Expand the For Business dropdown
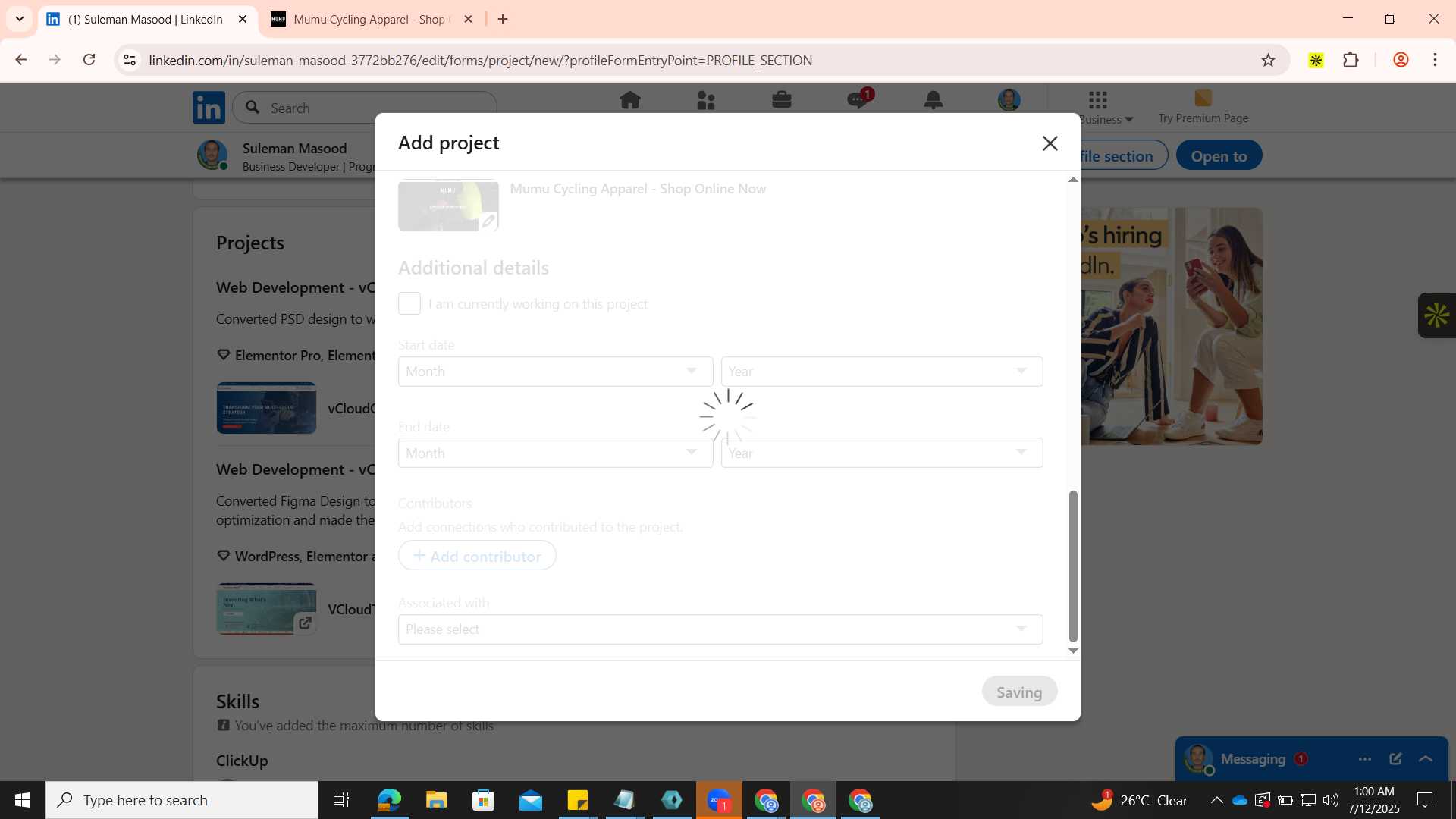Screen dimensions: 1456x819 (x=1106, y=119)
